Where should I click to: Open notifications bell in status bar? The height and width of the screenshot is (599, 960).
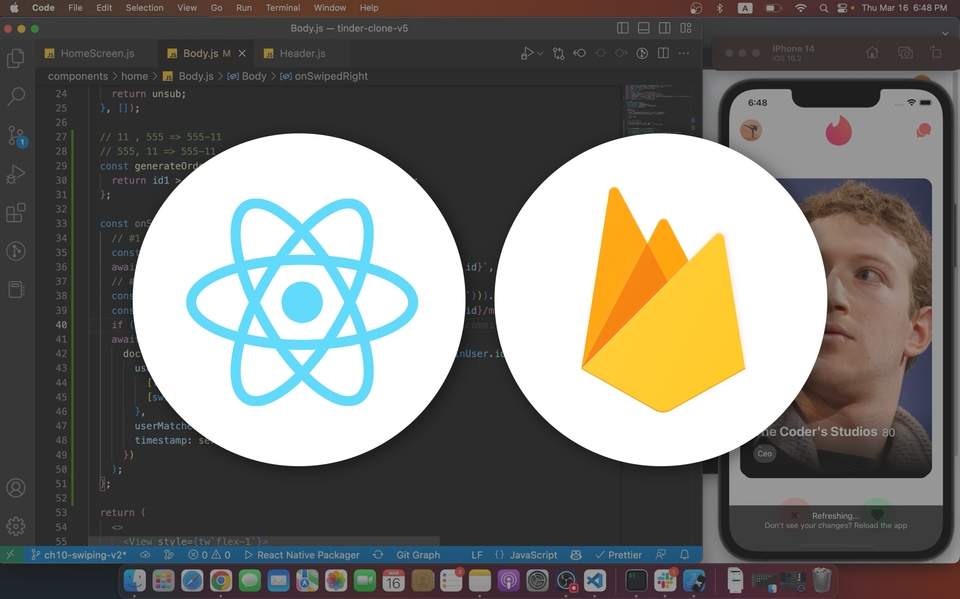point(684,555)
